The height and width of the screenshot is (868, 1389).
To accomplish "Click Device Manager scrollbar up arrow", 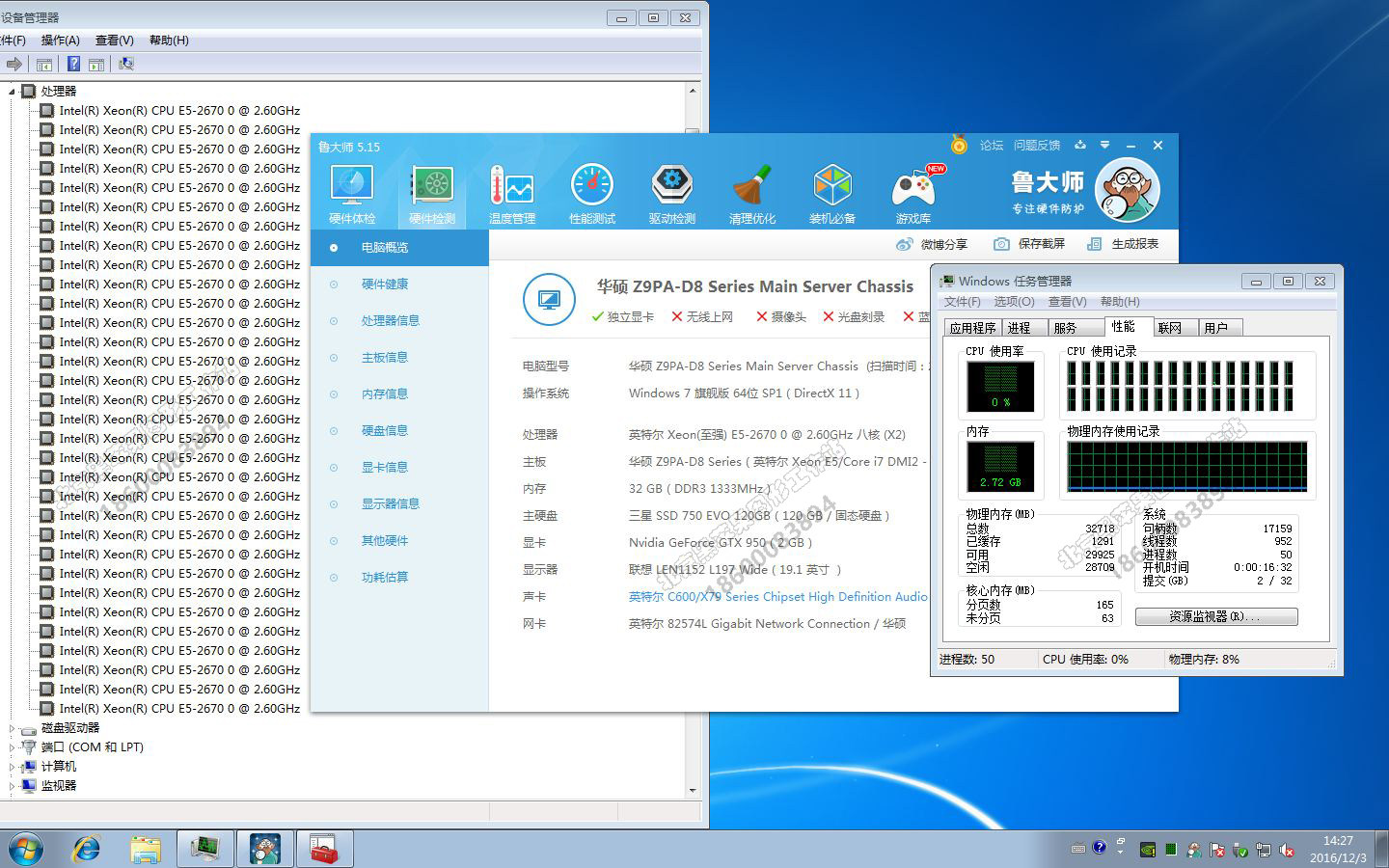I will tap(693, 91).
